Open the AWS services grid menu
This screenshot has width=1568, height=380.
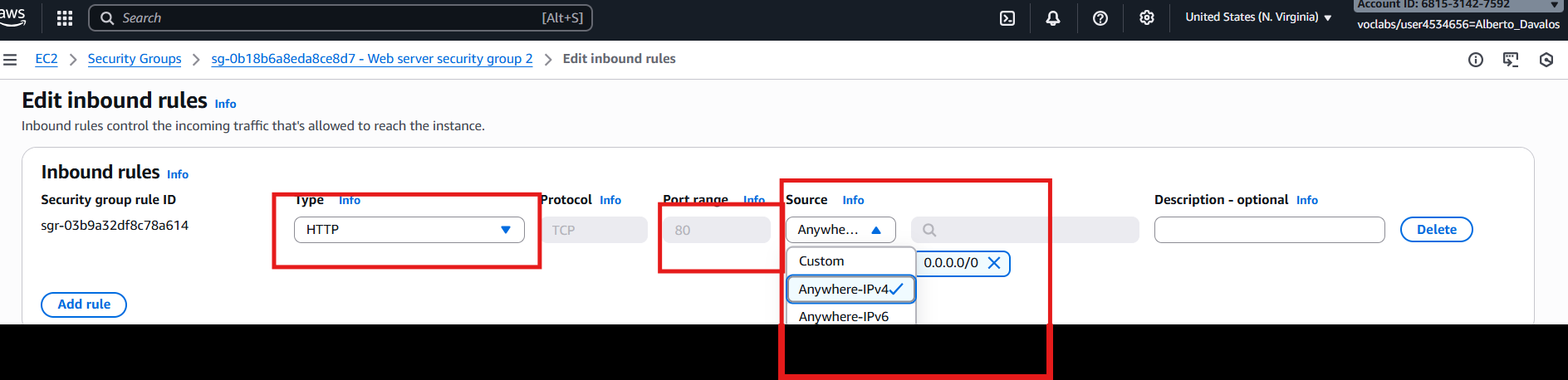(x=65, y=17)
